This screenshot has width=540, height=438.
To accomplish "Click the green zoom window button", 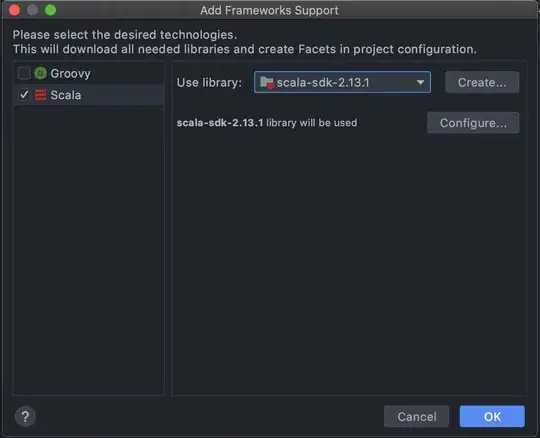I will pyautogui.click(x=51, y=10).
